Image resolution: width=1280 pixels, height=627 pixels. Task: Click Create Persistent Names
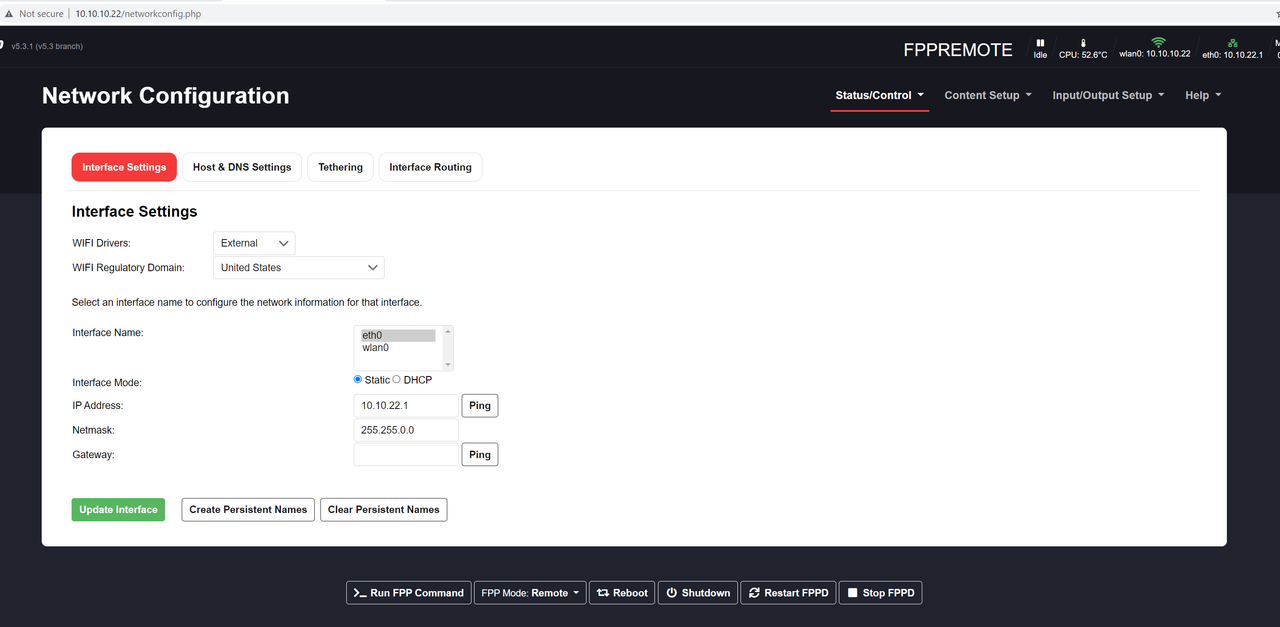[x=248, y=509]
